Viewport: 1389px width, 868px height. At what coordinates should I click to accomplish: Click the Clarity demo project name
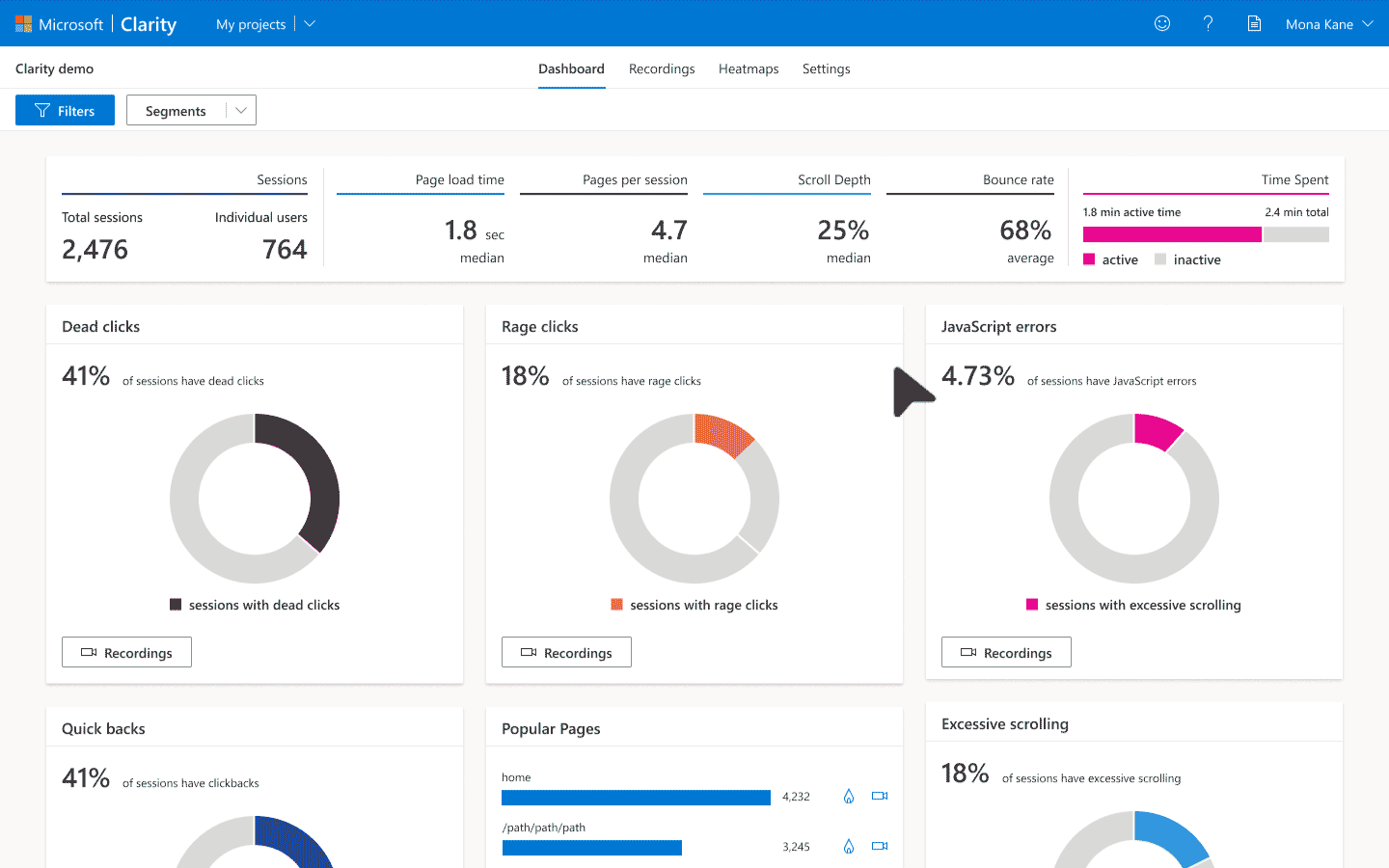pos(54,68)
